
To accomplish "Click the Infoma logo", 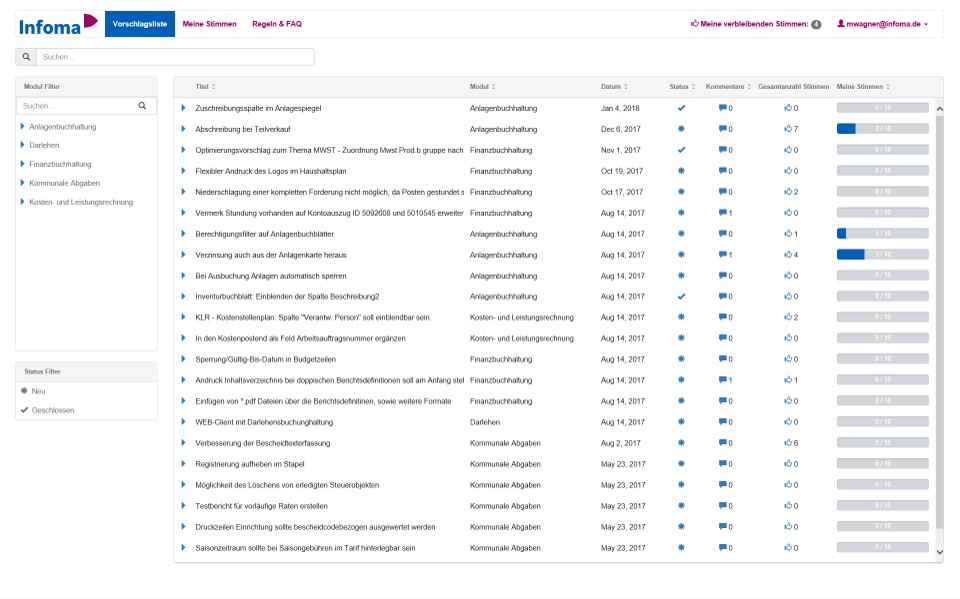I will [x=58, y=24].
